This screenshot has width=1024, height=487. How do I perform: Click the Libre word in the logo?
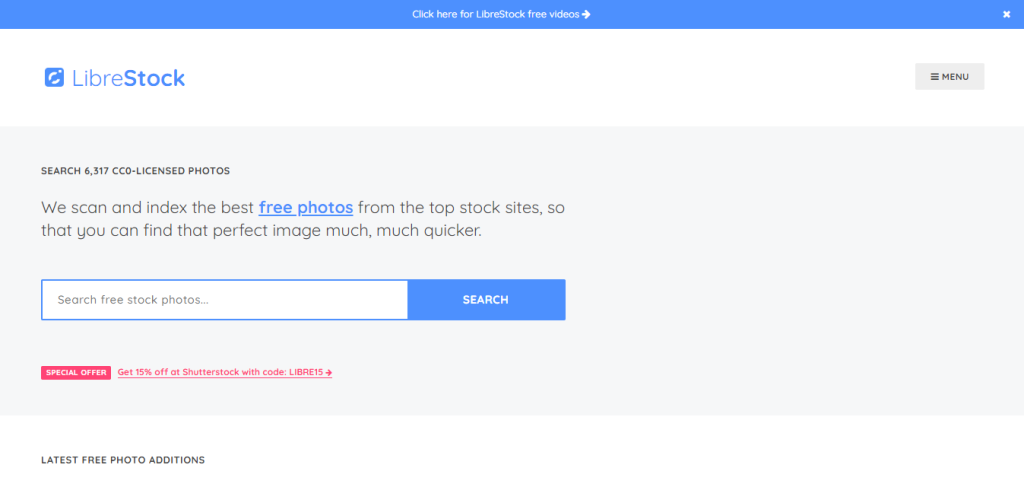click(x=97, y=78)
